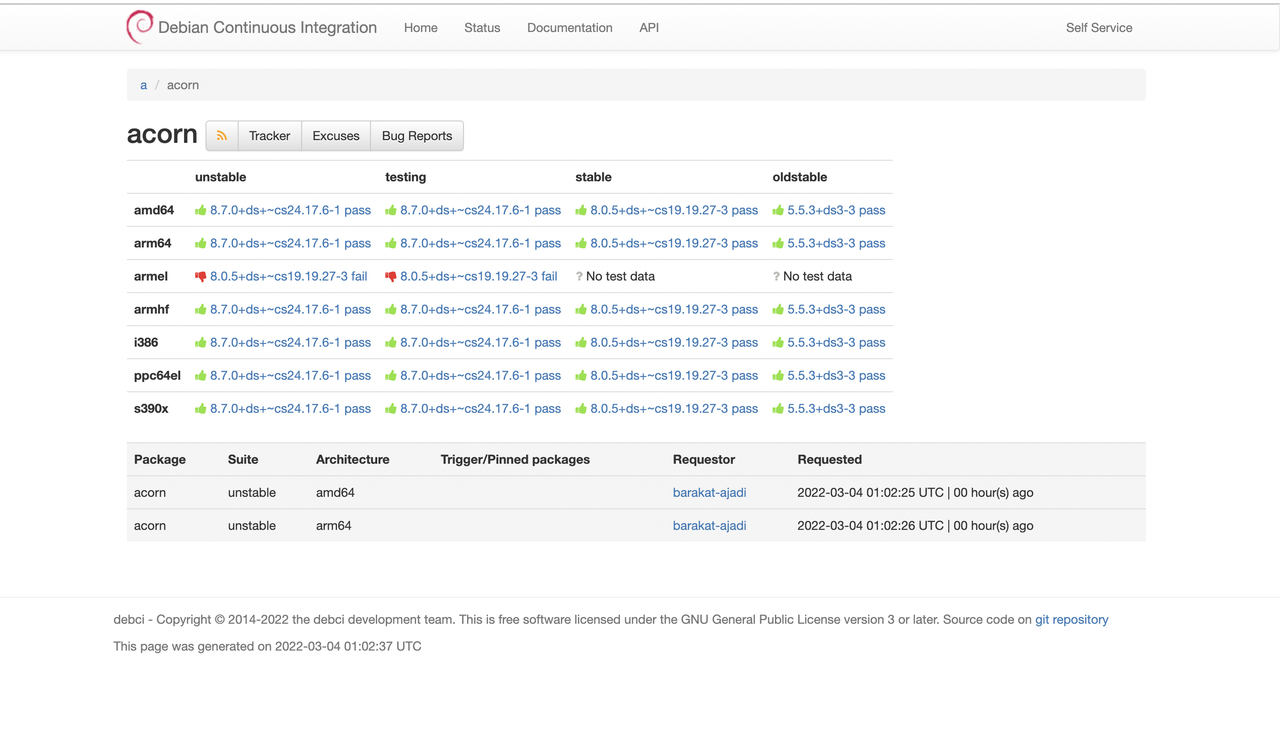Click thumbs-up icon in s390x oldstable cell
Screen dimensions: 1280x738
[778, 408]
